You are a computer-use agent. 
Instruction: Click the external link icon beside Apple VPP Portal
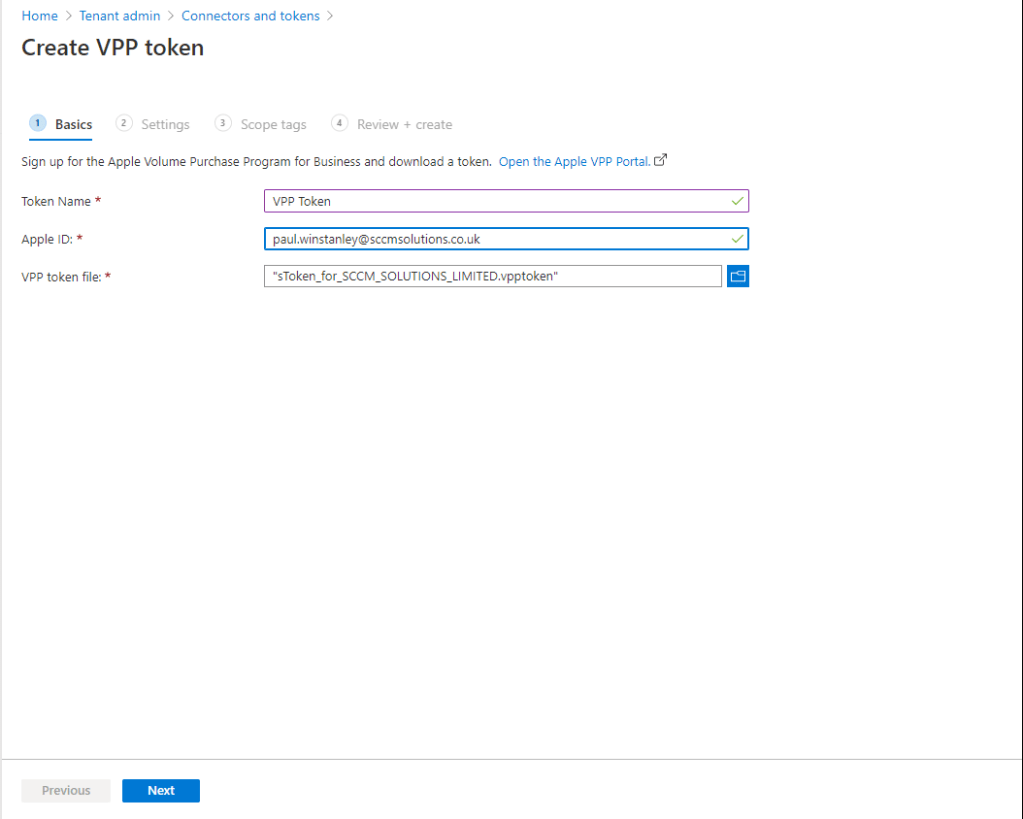660,160
